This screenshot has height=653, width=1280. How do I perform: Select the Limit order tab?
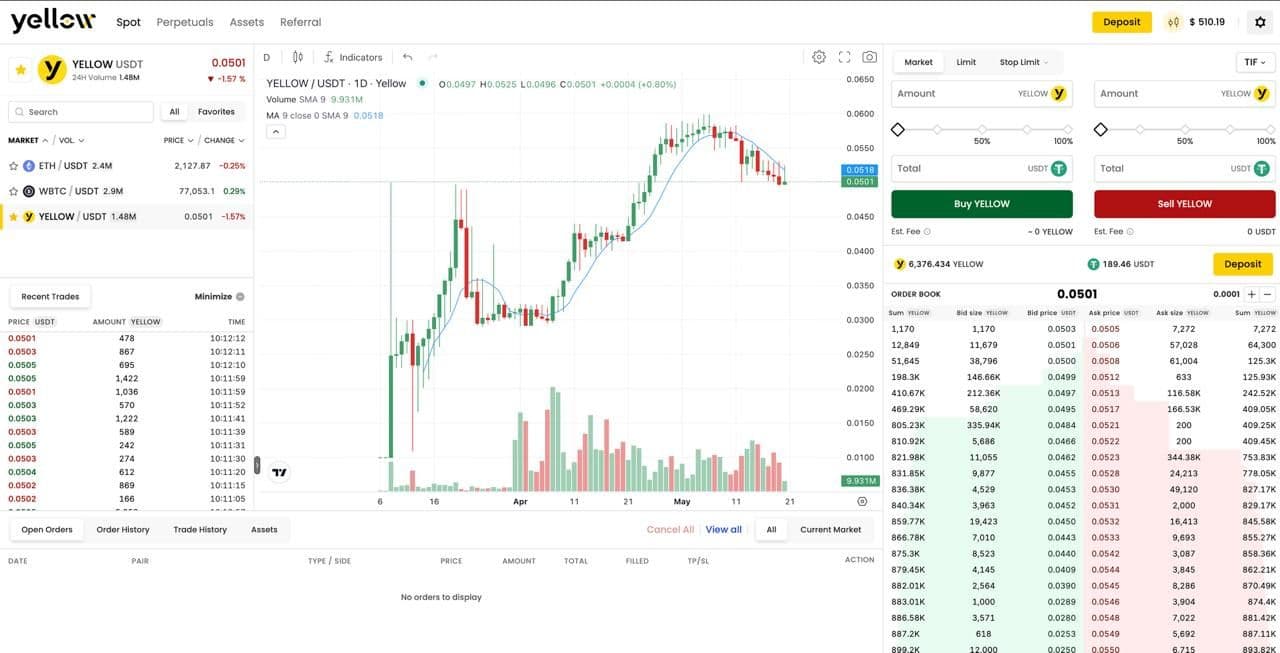(x=966, y=62)
